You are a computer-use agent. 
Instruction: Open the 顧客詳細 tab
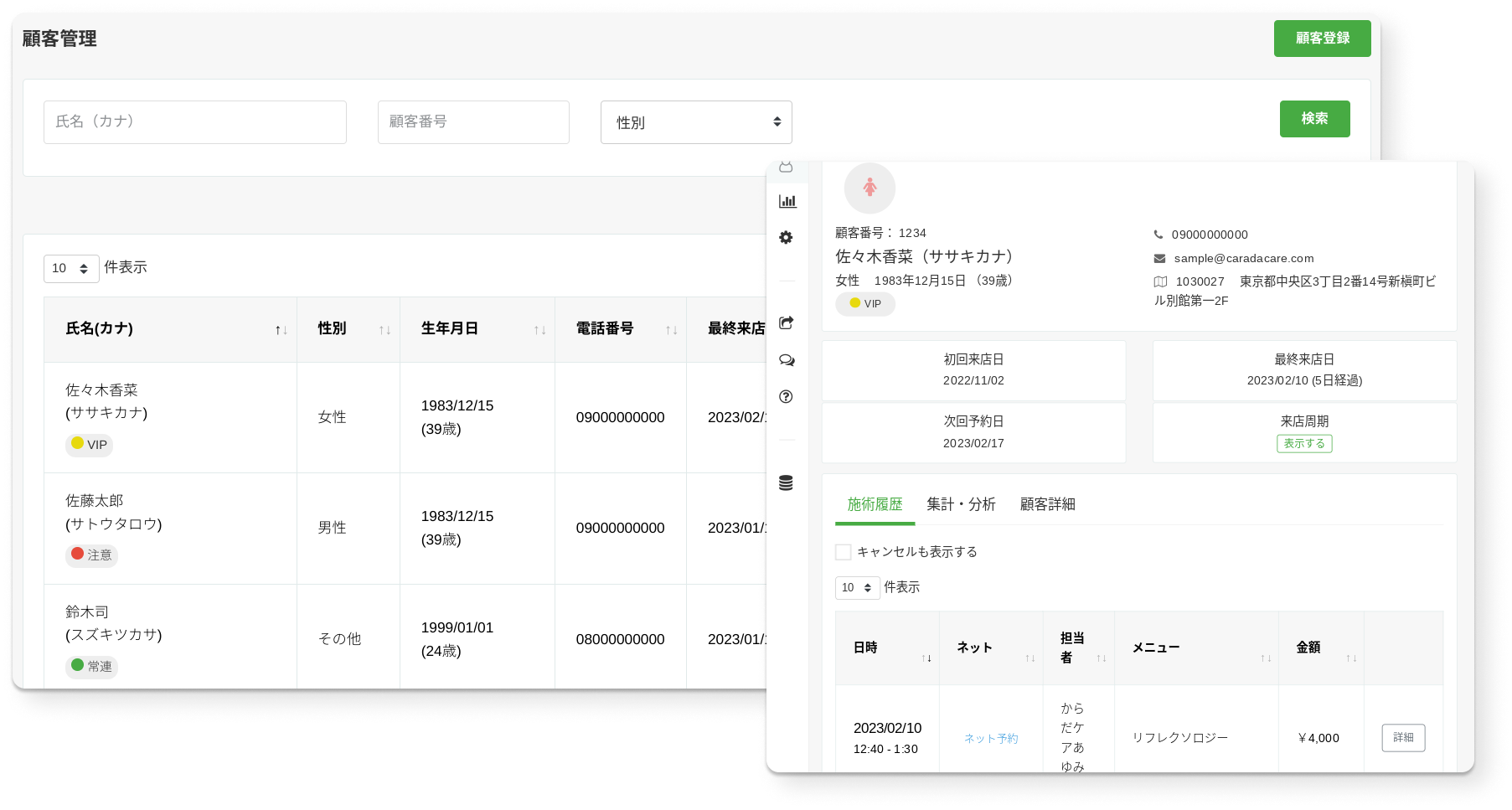click(1048, 504)
